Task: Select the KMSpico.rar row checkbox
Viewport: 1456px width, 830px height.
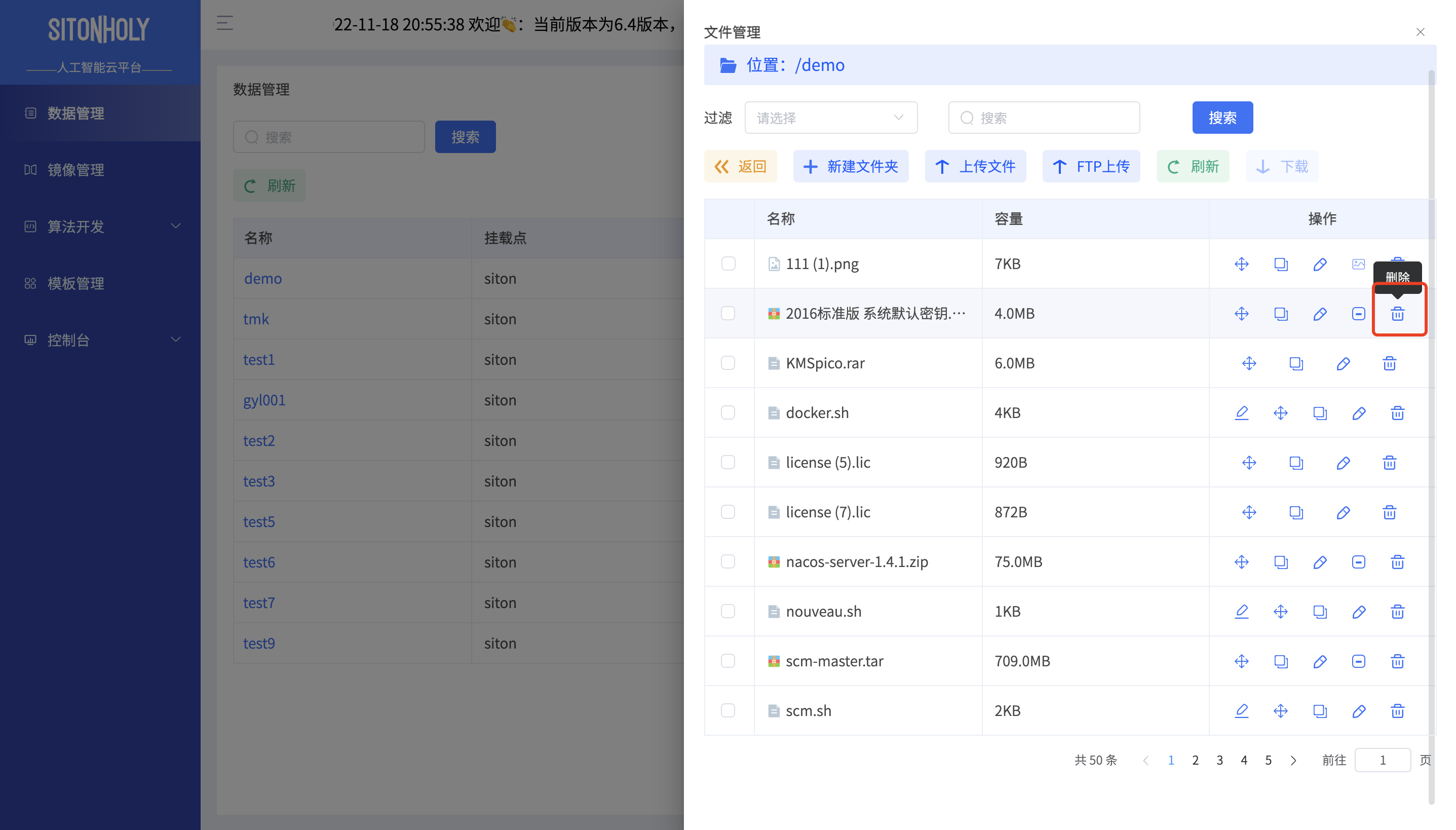Action: click(x=727, y=363)
